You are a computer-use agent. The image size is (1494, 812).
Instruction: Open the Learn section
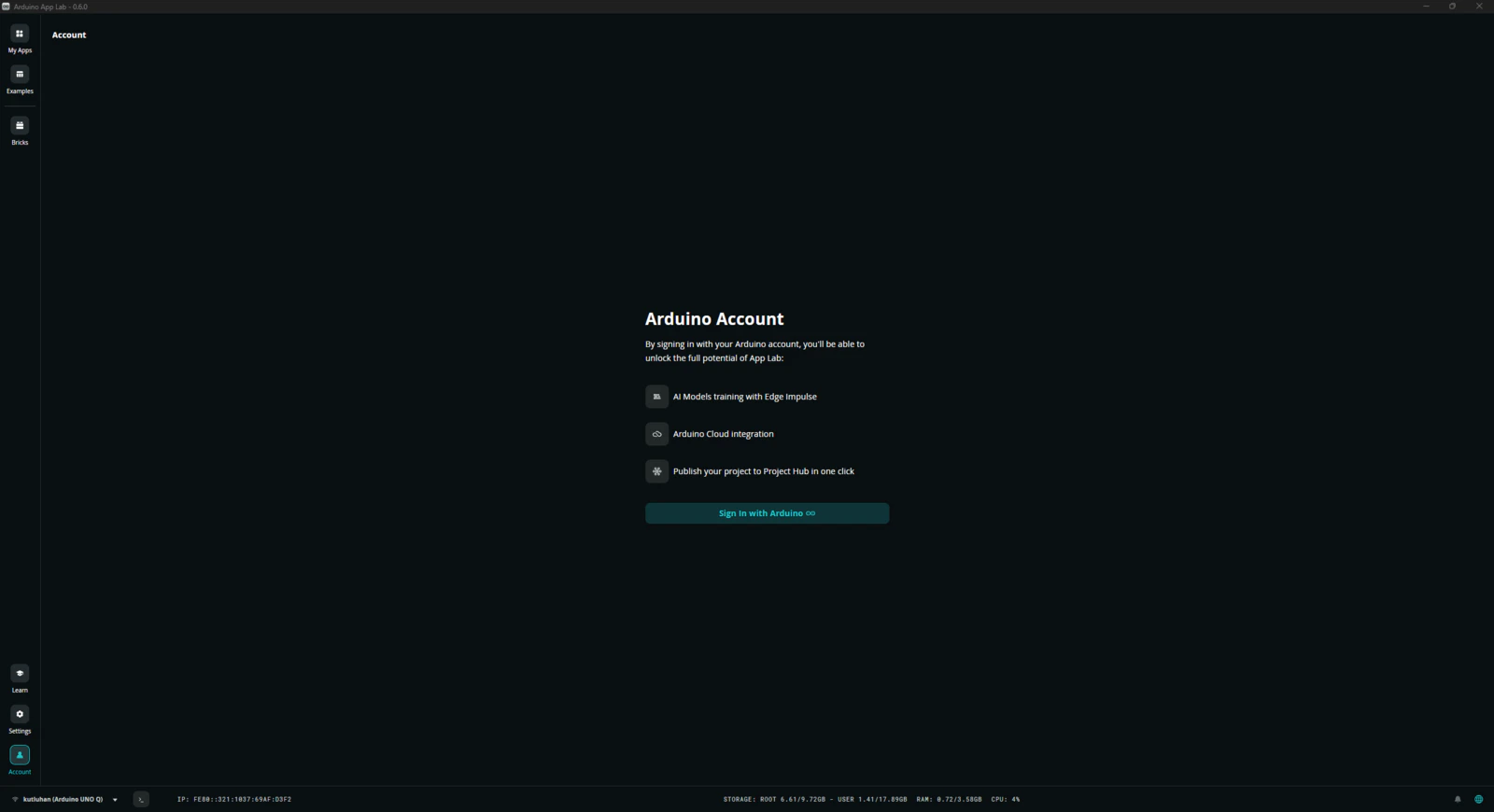point(20,679)
